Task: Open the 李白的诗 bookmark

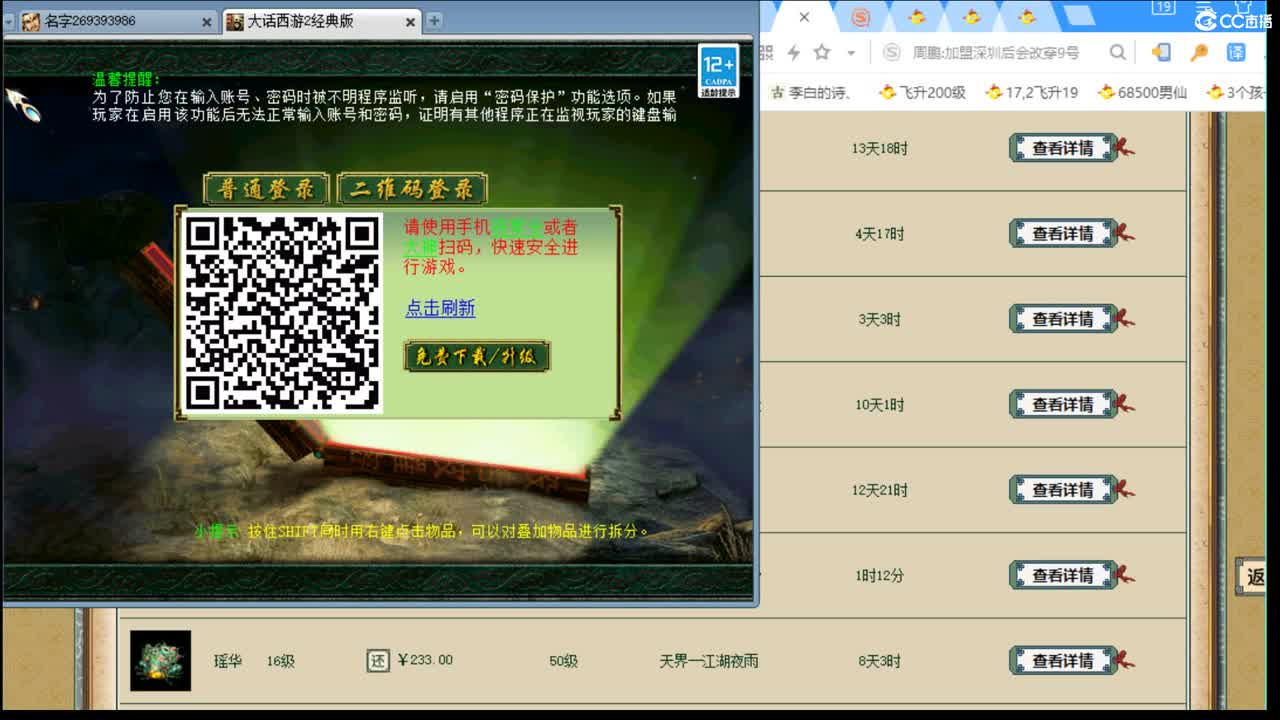Action: click(x=811, y=92)
